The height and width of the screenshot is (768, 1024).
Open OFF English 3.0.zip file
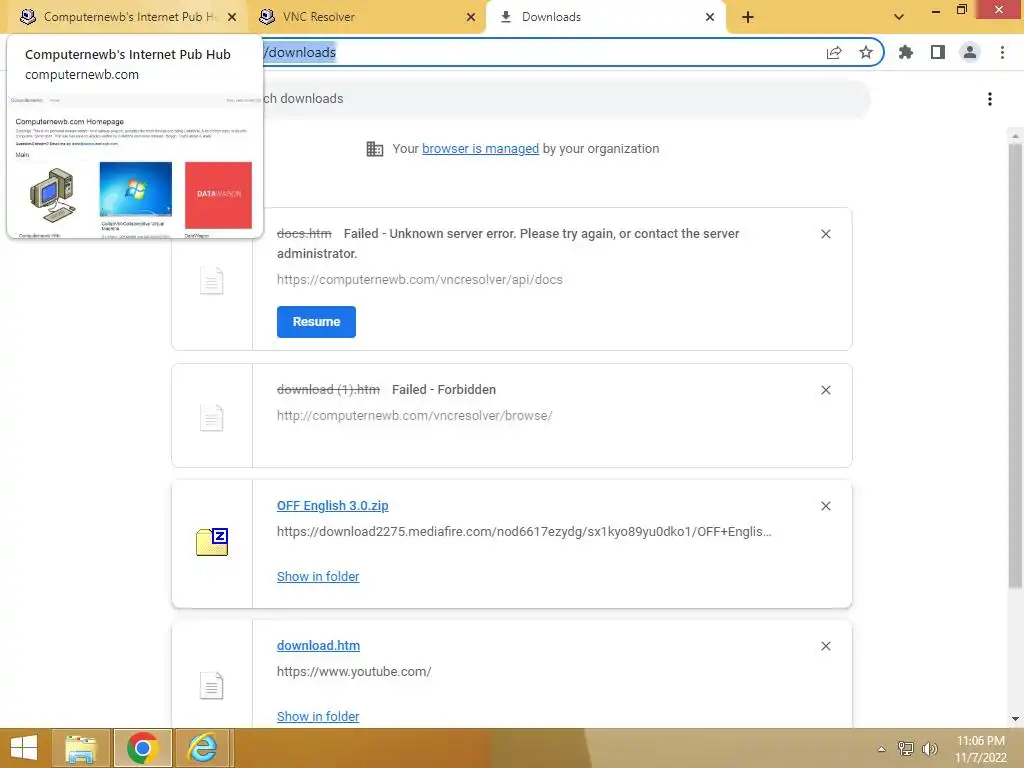coord(332,505)
